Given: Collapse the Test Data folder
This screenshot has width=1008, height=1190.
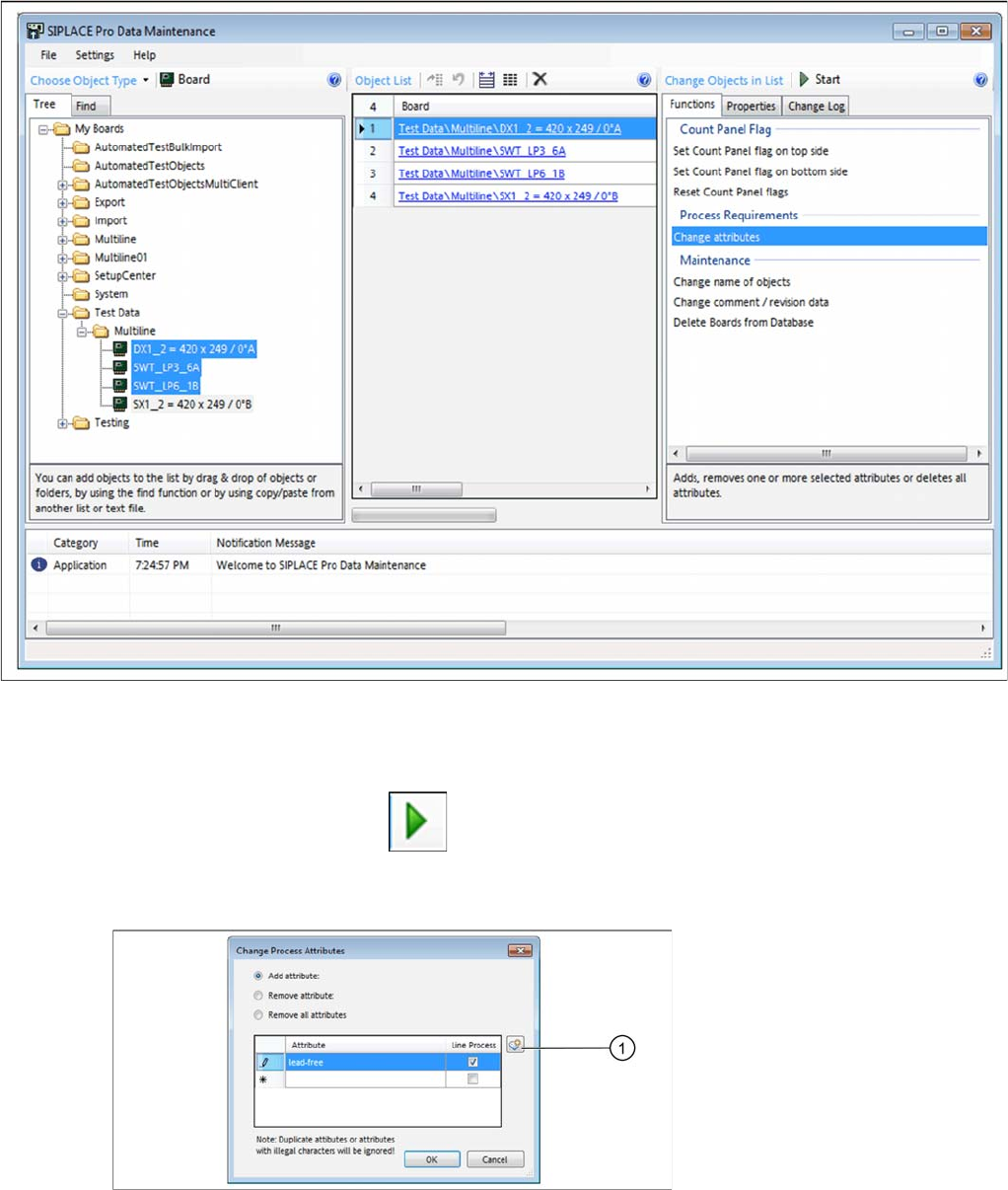Looking at the screenshot, I should [63, 313].
